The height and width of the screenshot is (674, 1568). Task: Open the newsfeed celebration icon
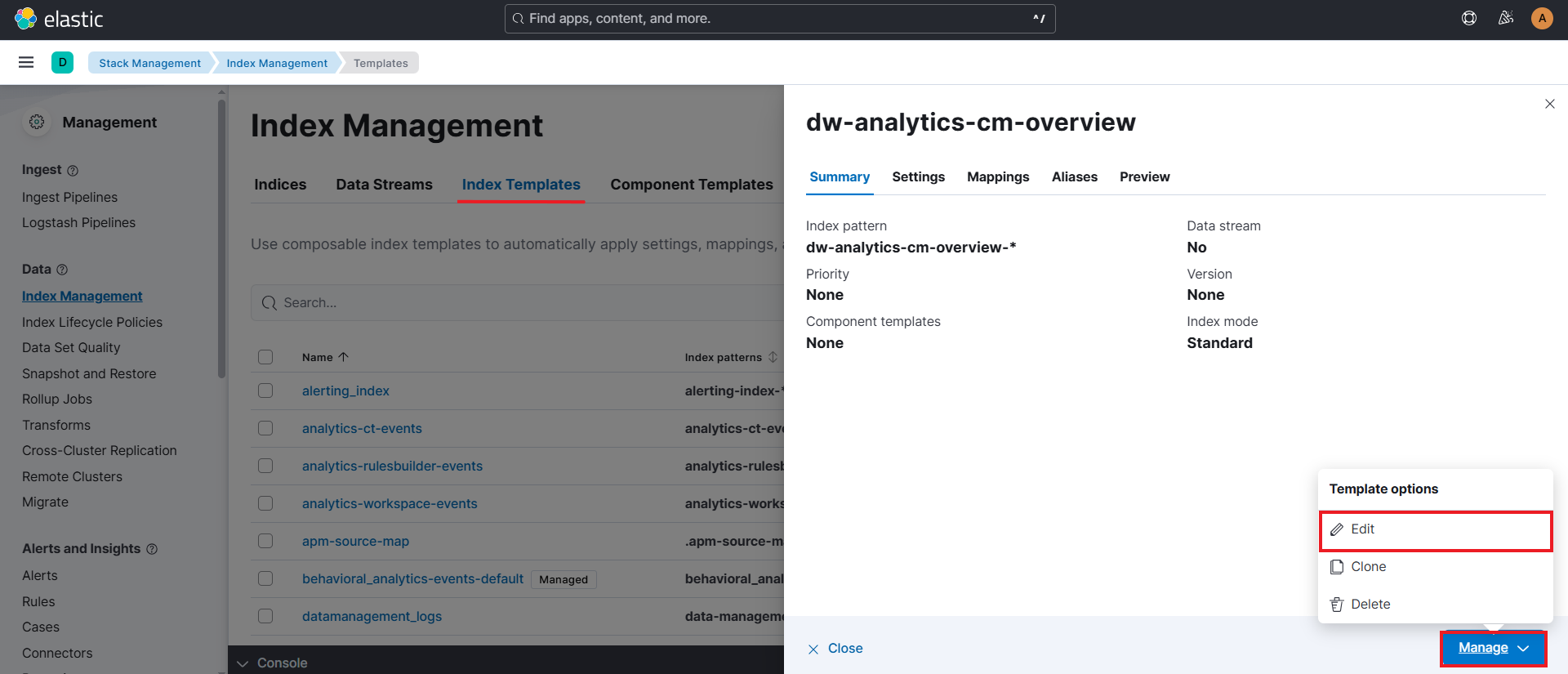click(x=1506, y=18)
